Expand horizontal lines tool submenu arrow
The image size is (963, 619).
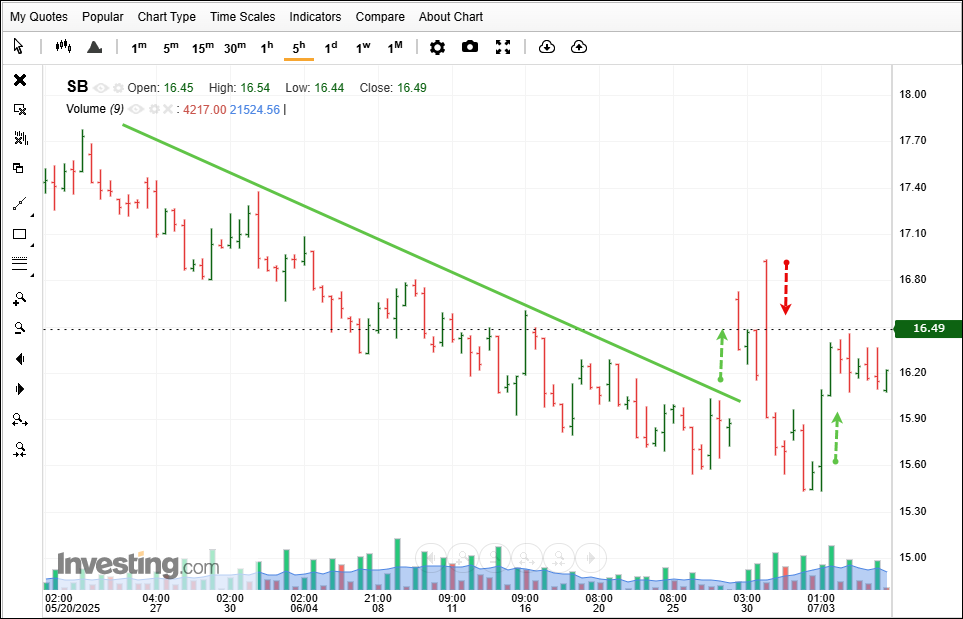pyautogui.click(x=32, y=274)
